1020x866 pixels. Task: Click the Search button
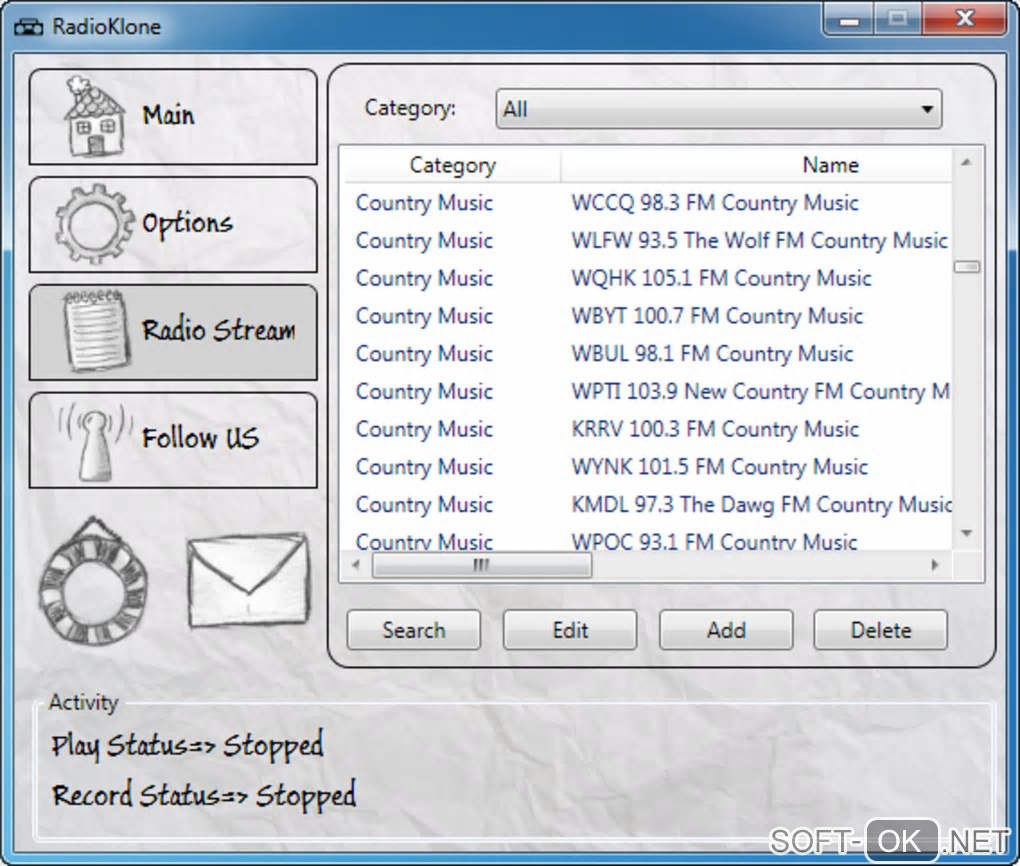click(414, 630)
